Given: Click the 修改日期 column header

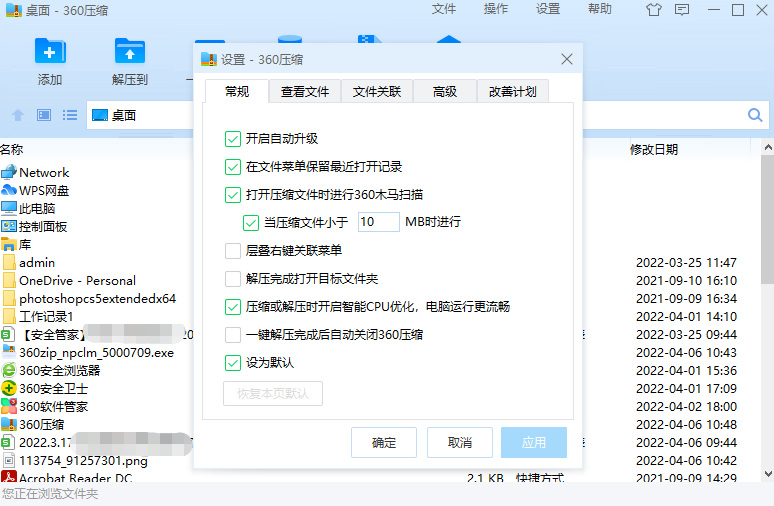Looking at the screenshot, I should click(x=654, y=150).
